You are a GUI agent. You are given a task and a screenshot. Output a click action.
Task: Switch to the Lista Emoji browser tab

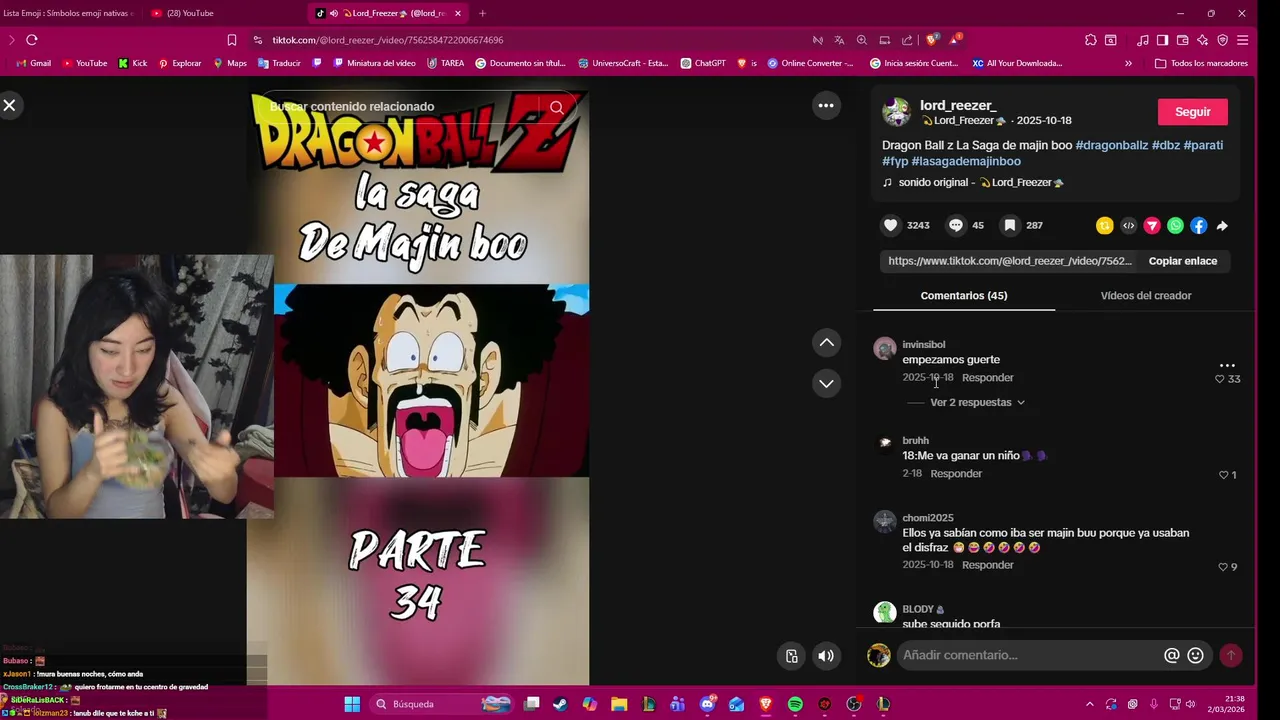click(68, 13)
